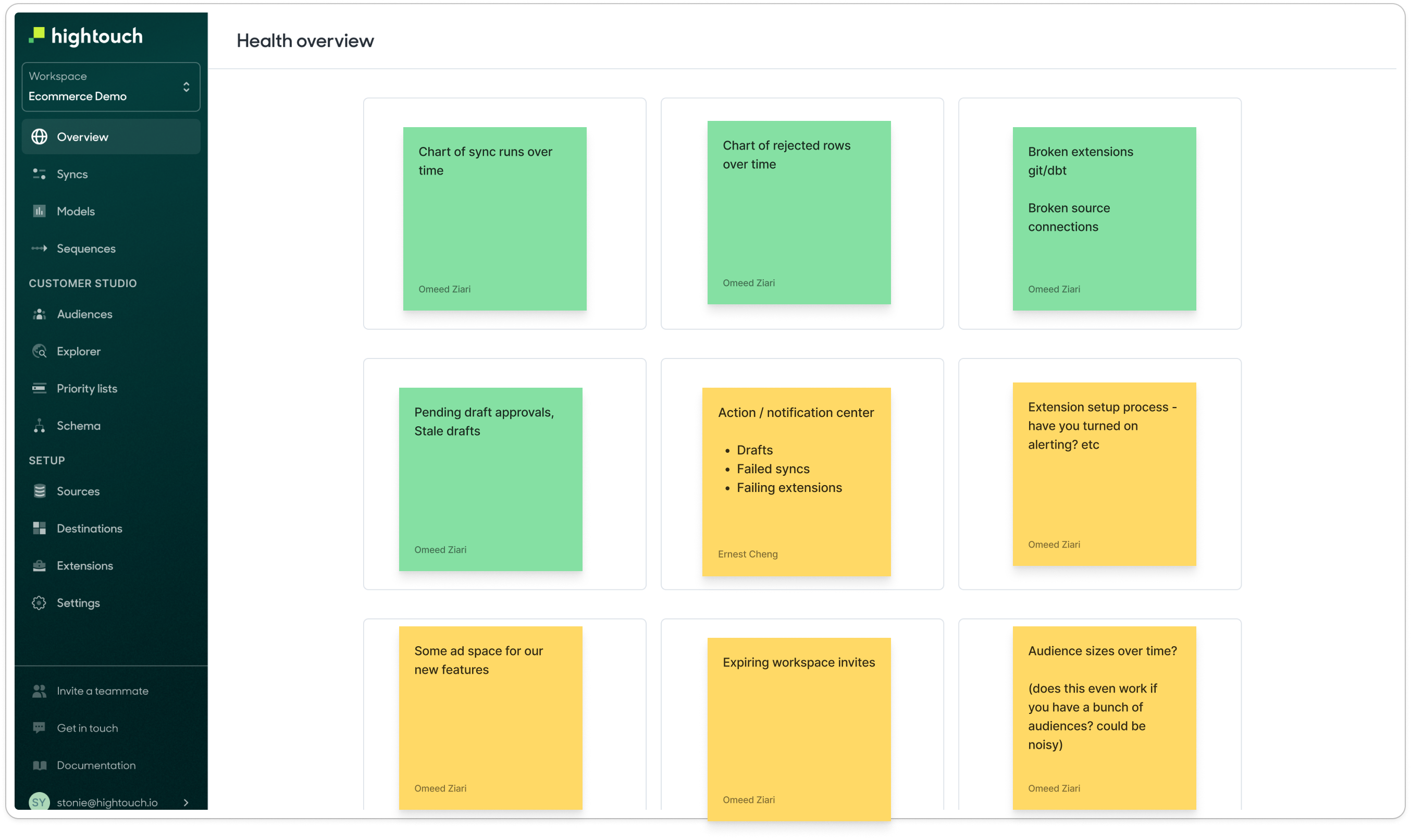Screen dimensions: 1411x840
Task: Click the Schema tree icon
Action: (x=39, y=426)
